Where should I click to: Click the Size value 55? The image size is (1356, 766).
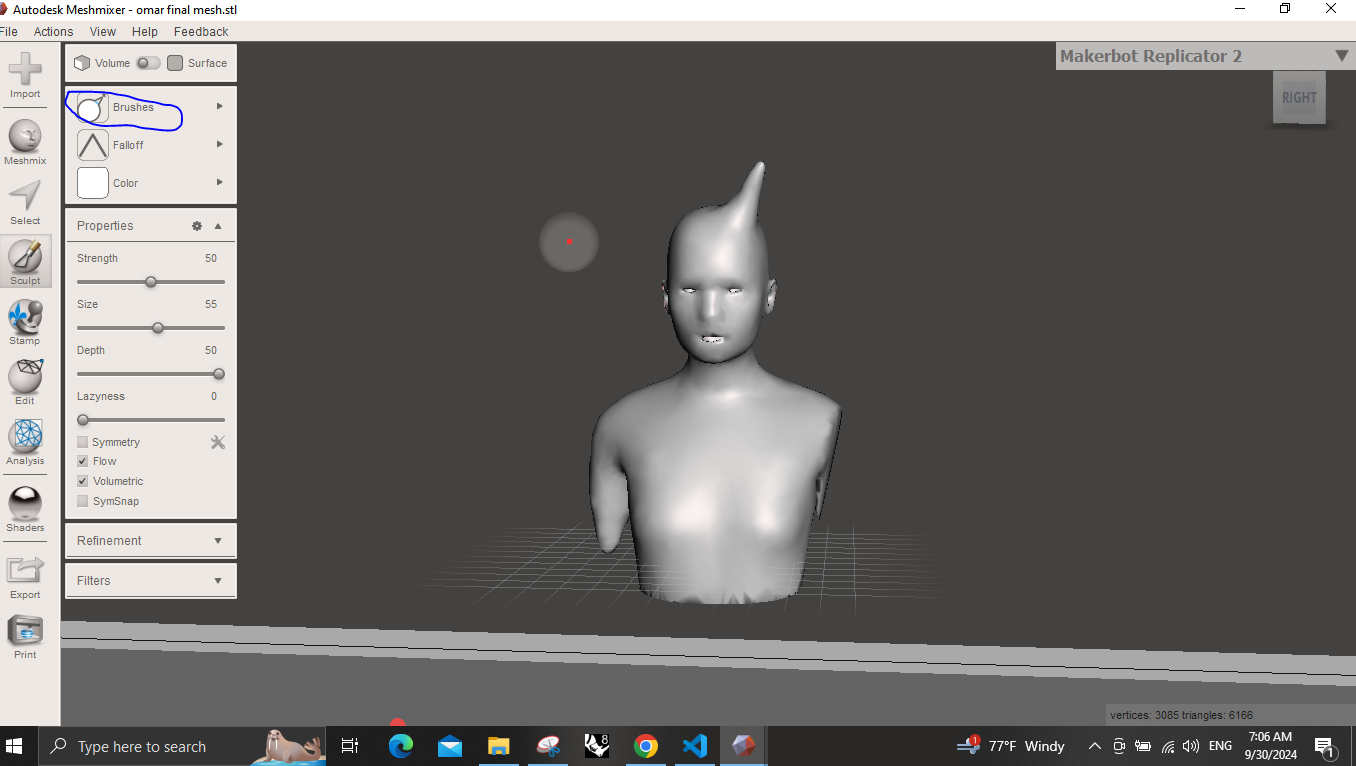211,304
